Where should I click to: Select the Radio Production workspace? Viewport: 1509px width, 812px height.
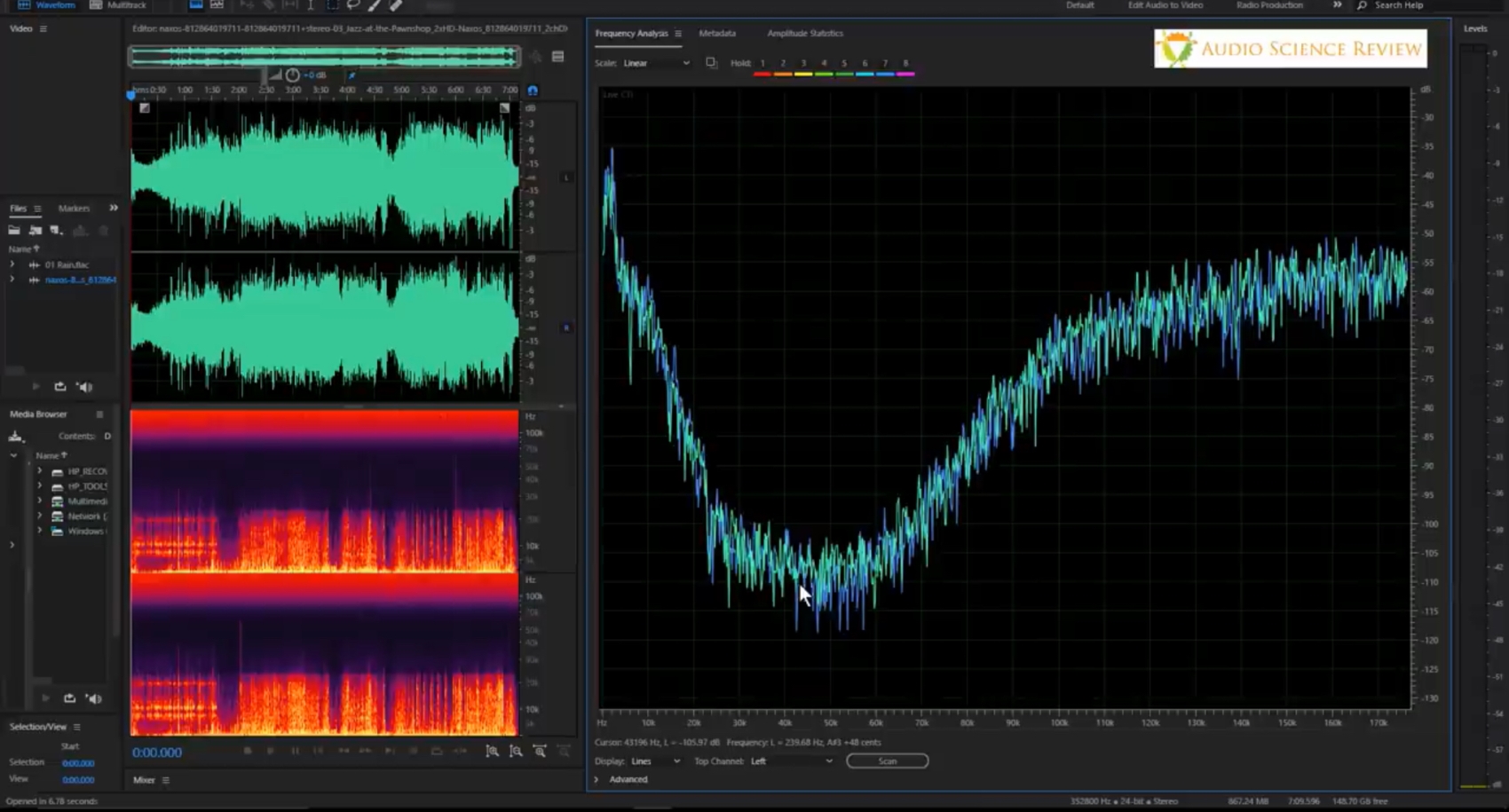coord(1269,5)
